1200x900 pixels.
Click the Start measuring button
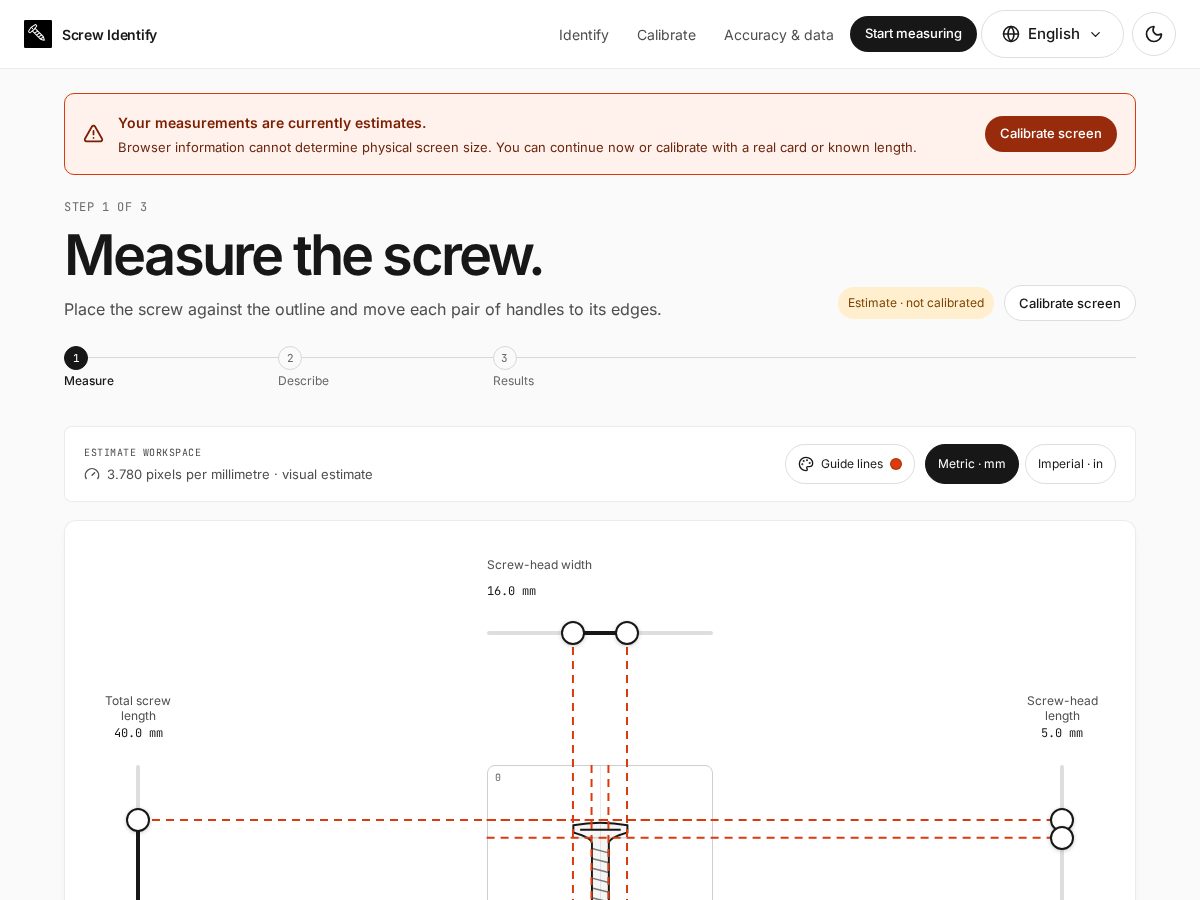pyautogui.click(x=913, y=34)
